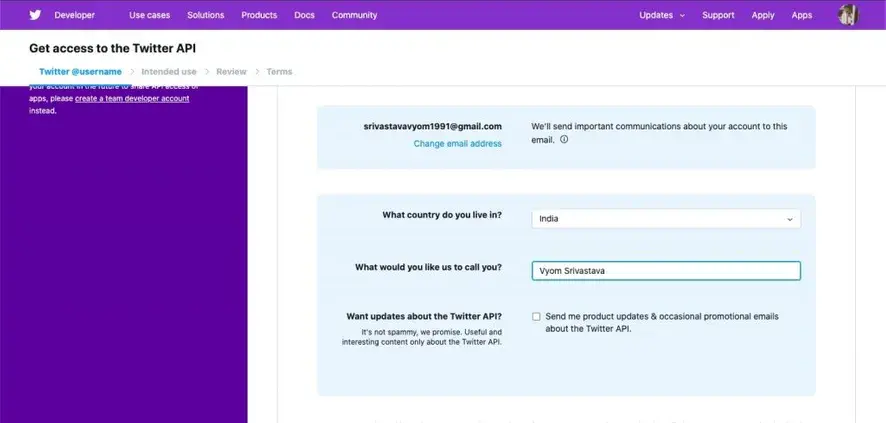Image resolution: width=886 pixels, height=423 pixels.
Task: Click the email info circle icon
Action: [564, 139]
